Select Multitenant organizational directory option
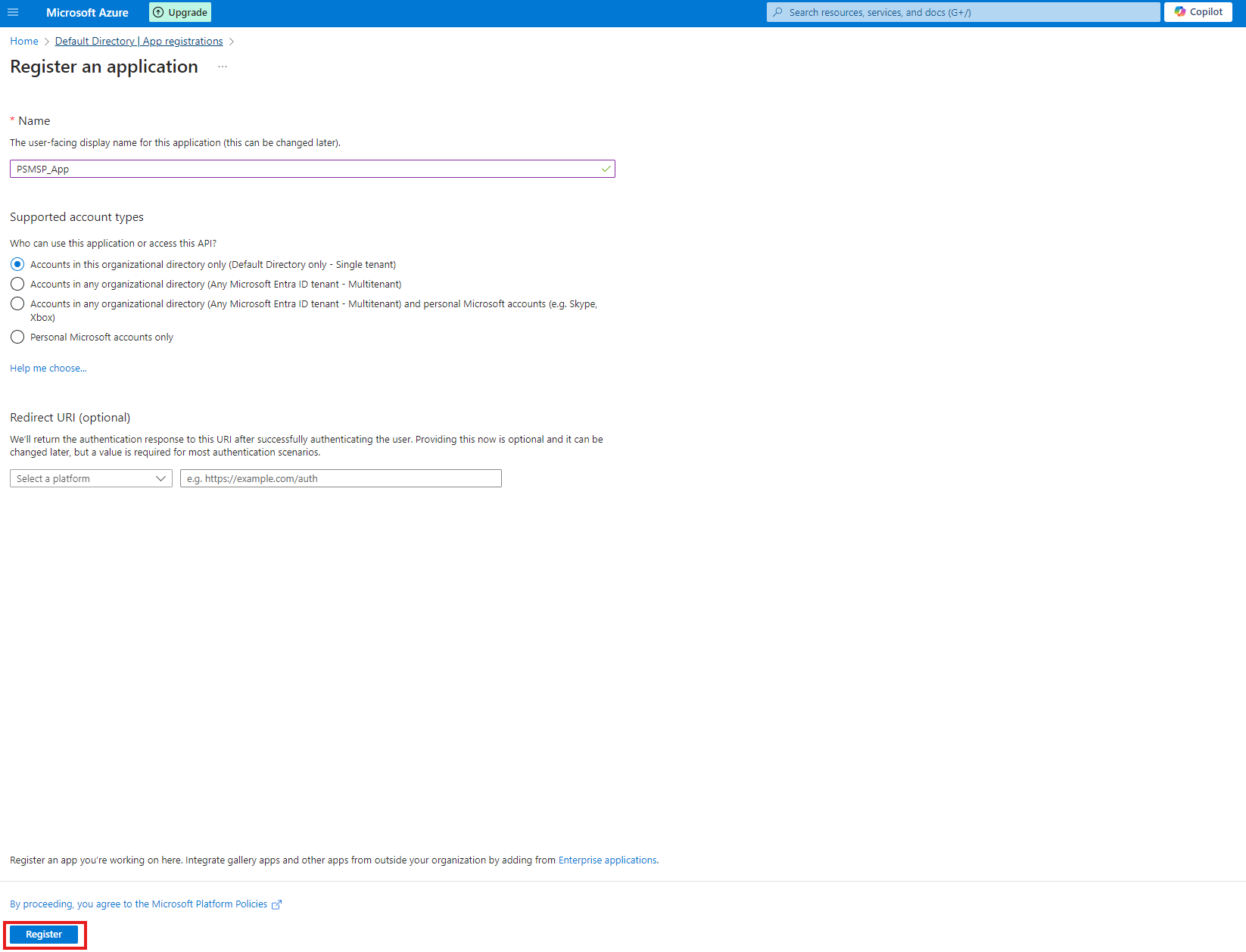The image size is (1246, 952). coord(17,284)
